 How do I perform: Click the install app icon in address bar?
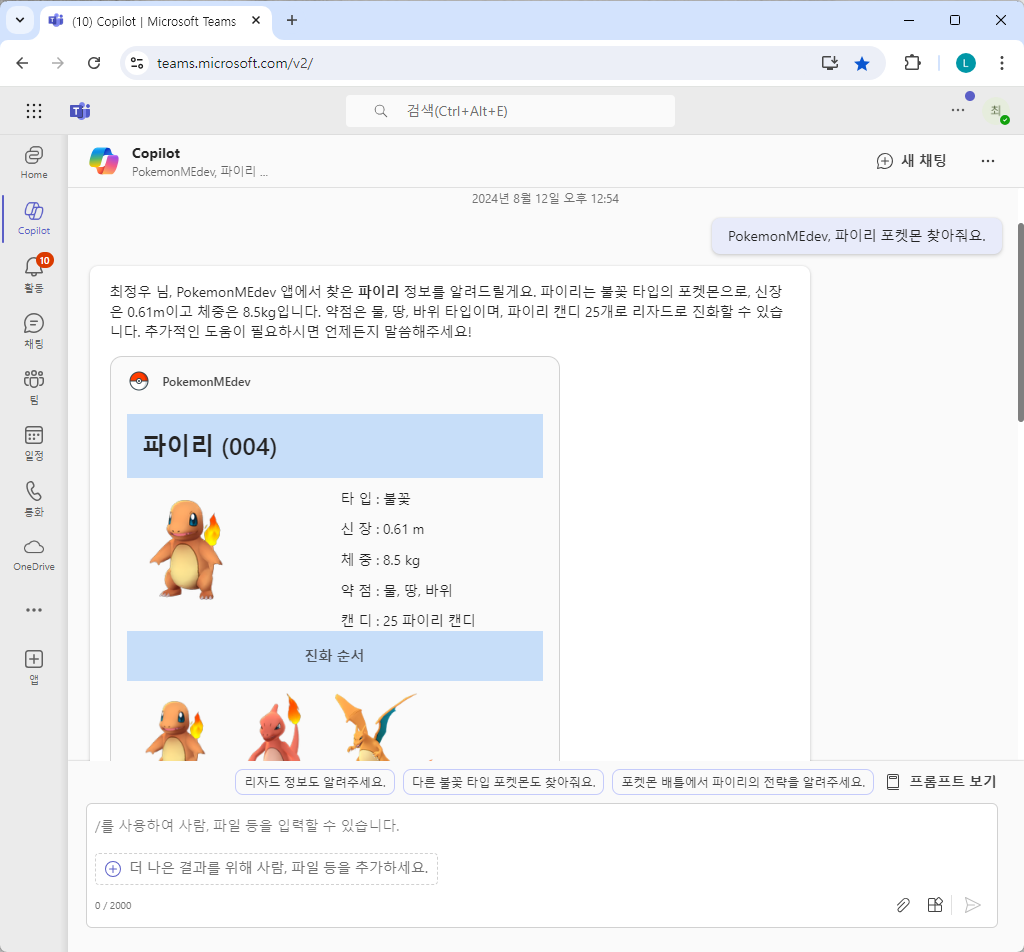pos(829,63)
